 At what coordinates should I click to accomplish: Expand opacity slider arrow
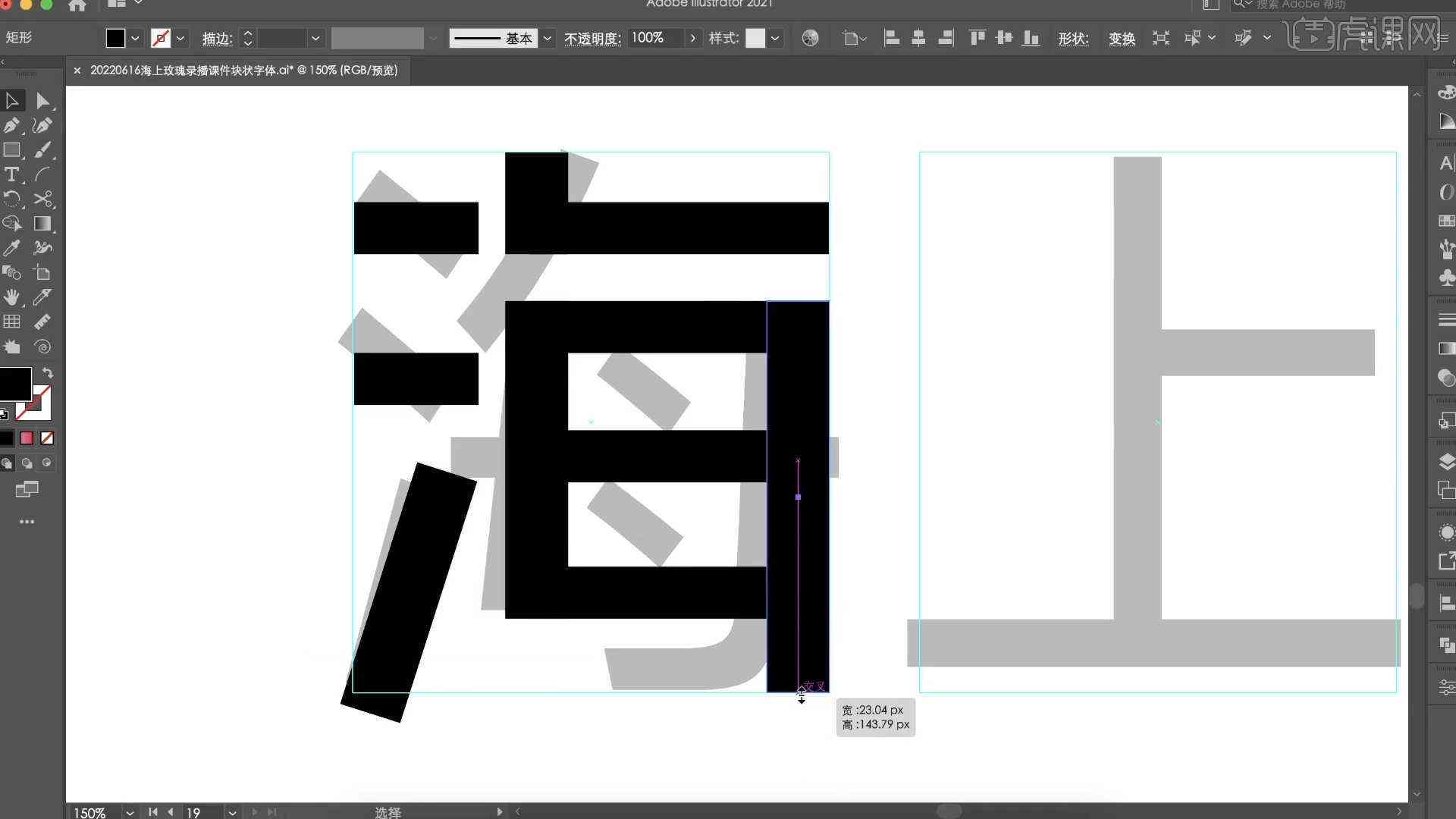692,38
